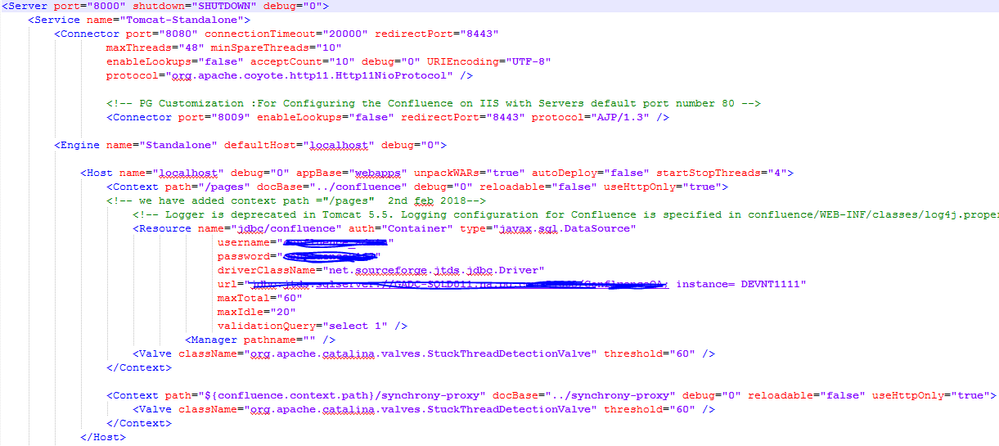
Task: Click the redacted username attribute line
Action: point(306,243)
